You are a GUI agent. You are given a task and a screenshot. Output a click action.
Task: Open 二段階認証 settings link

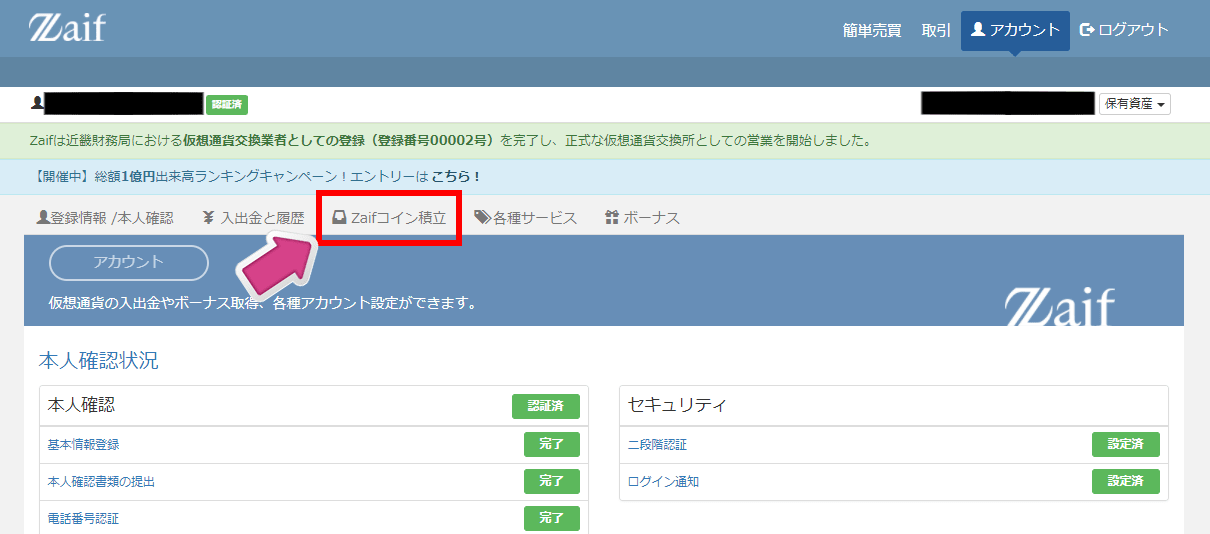[657, 445]
